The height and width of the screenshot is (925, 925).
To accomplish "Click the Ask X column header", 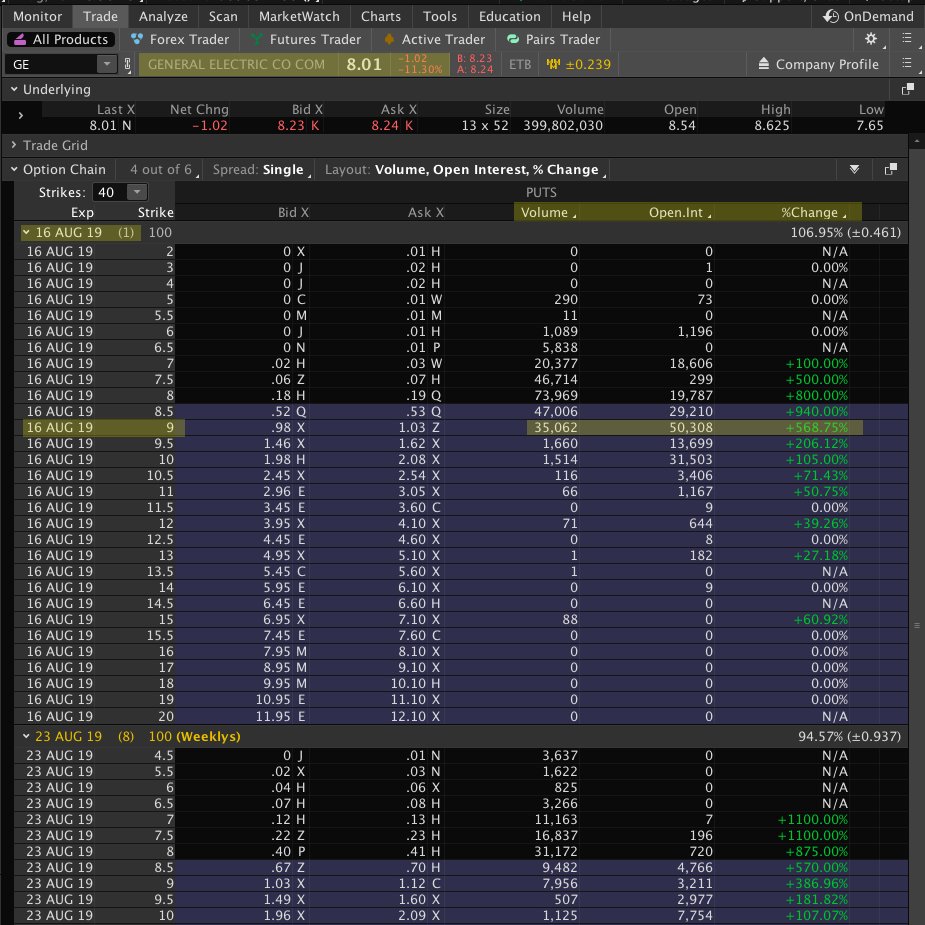I will (x=425, y=212).
